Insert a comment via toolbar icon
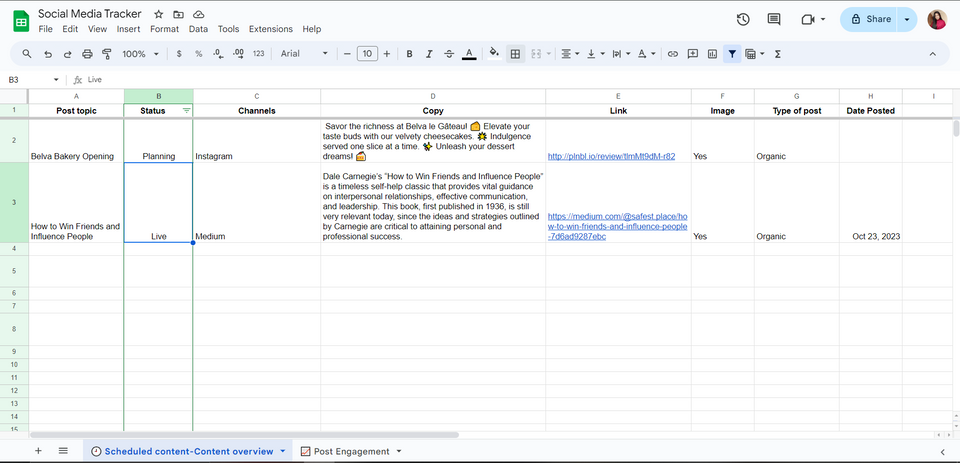 tap(692, 54)
